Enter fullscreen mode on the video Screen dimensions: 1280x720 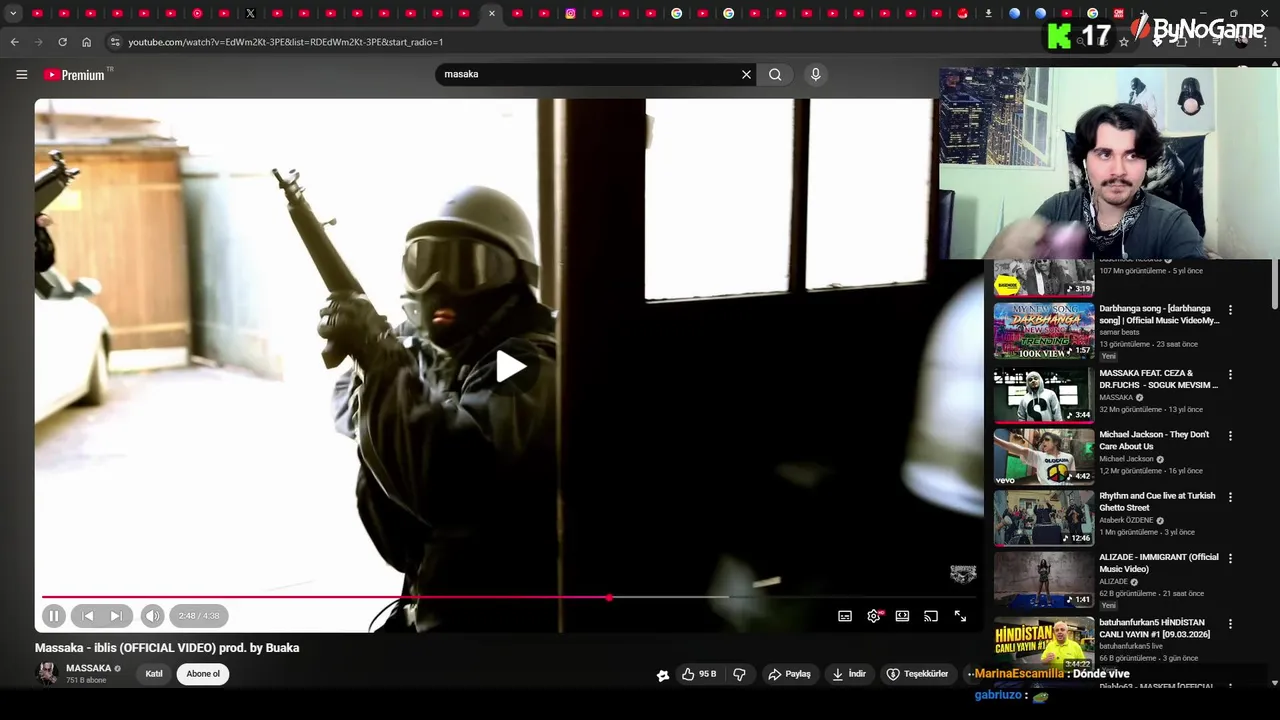960,616
